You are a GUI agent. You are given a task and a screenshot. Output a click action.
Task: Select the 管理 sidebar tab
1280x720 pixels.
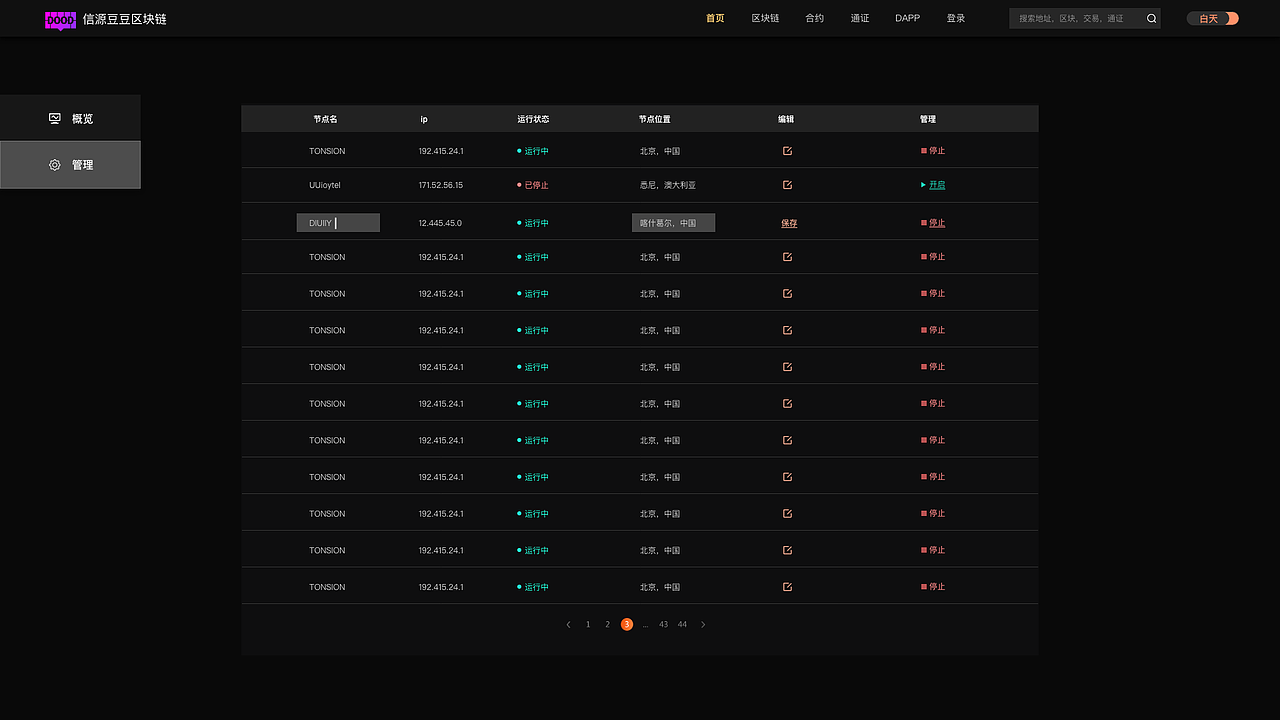(x=70, y=165)
